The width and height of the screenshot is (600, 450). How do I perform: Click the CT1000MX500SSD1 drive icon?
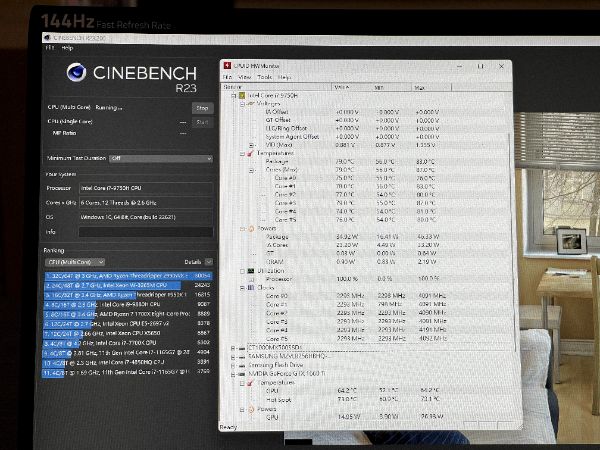click(242, 348)
